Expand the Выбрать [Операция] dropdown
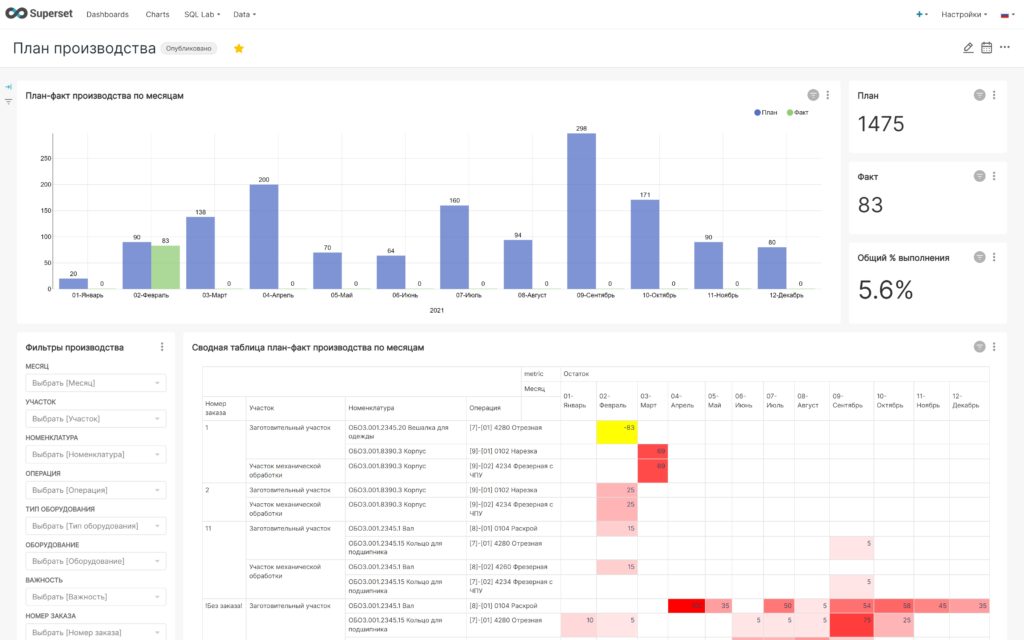 (95, 490)
